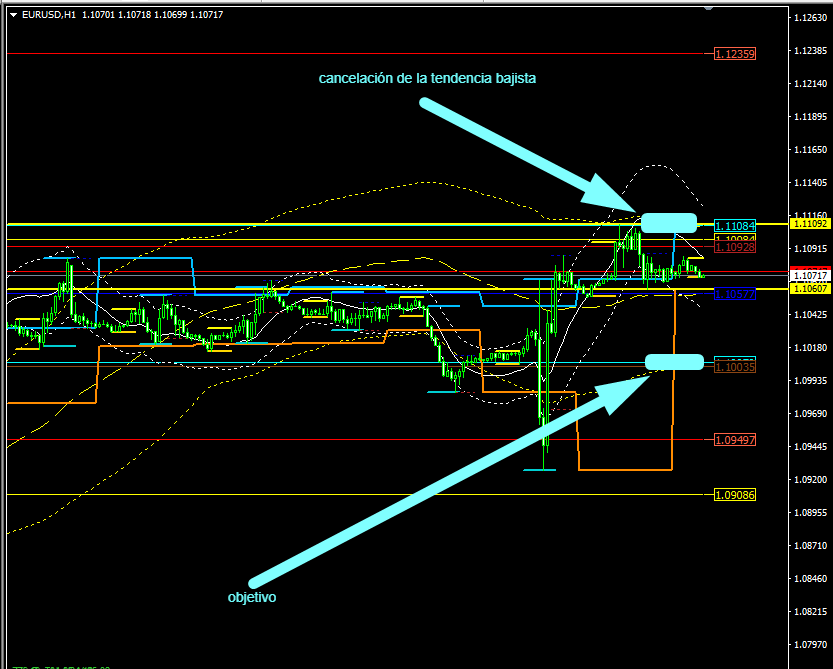Click 1.11895 on the price scale
The width and height of the screenshot is (833, 669).
(811, 116)
